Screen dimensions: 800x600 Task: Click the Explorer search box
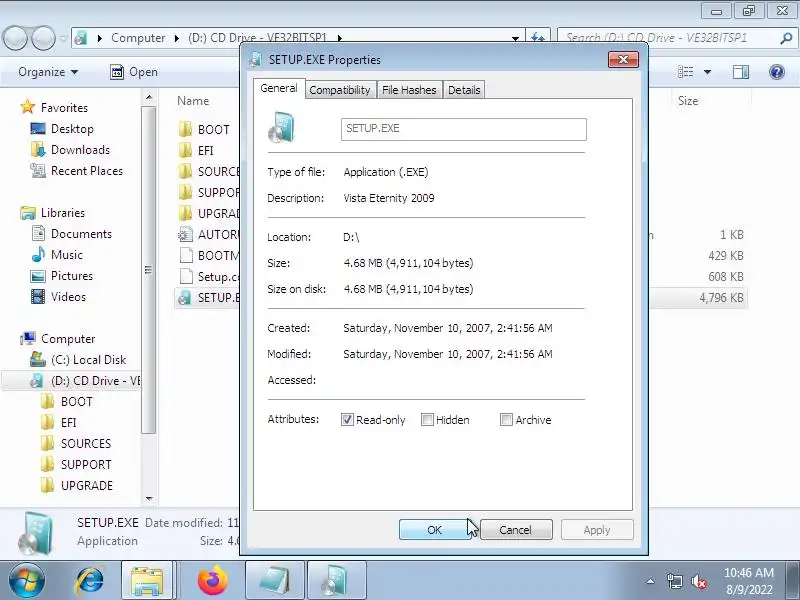tap(668, 38)
